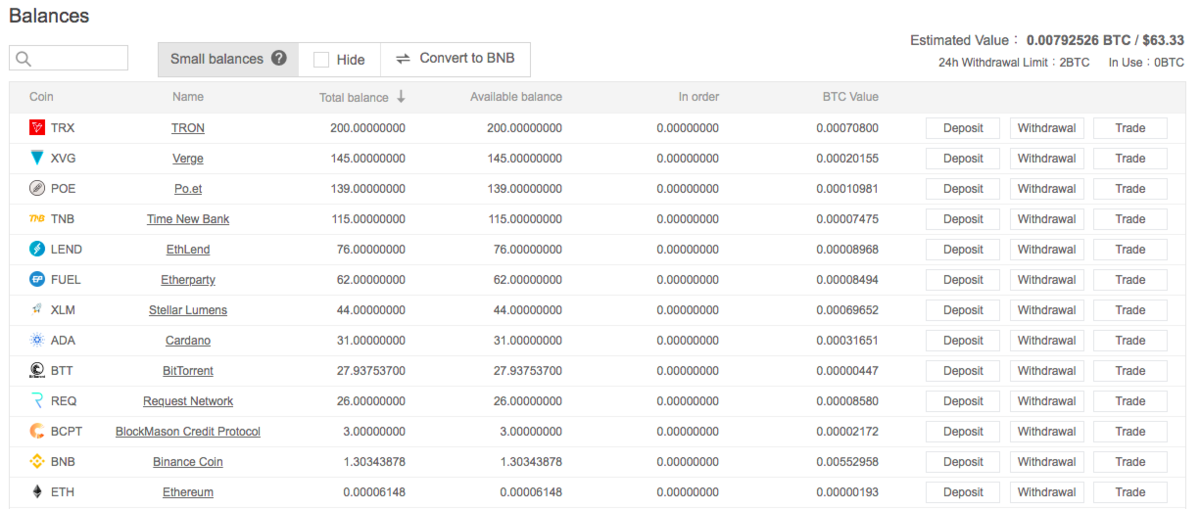This screenshot has height=509, width=1200.
Task: Click Withdrawal in the ETH row
Action: 1047,492
